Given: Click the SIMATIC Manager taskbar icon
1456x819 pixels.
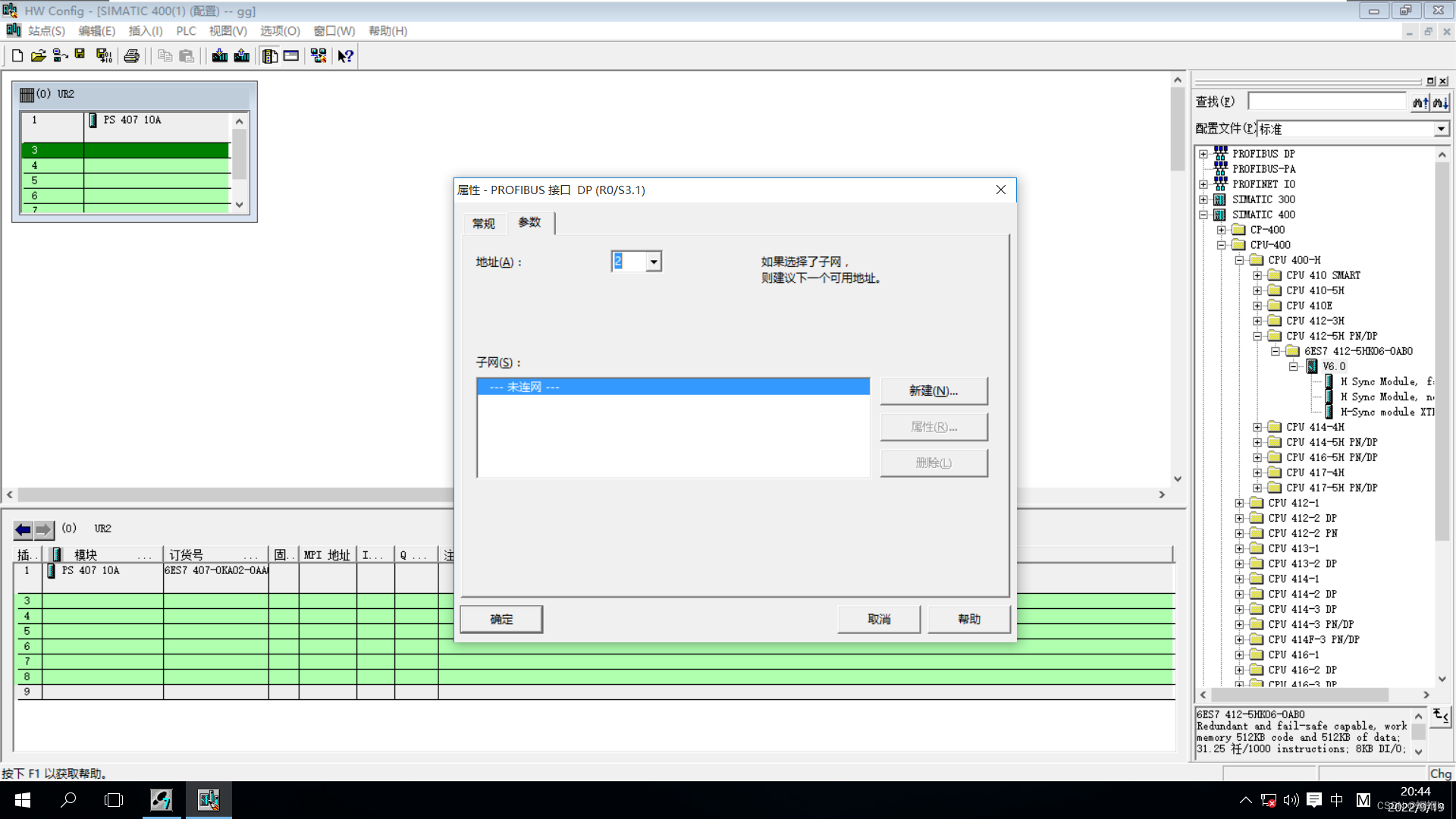Looking at the screenshot, I should 162,800.
